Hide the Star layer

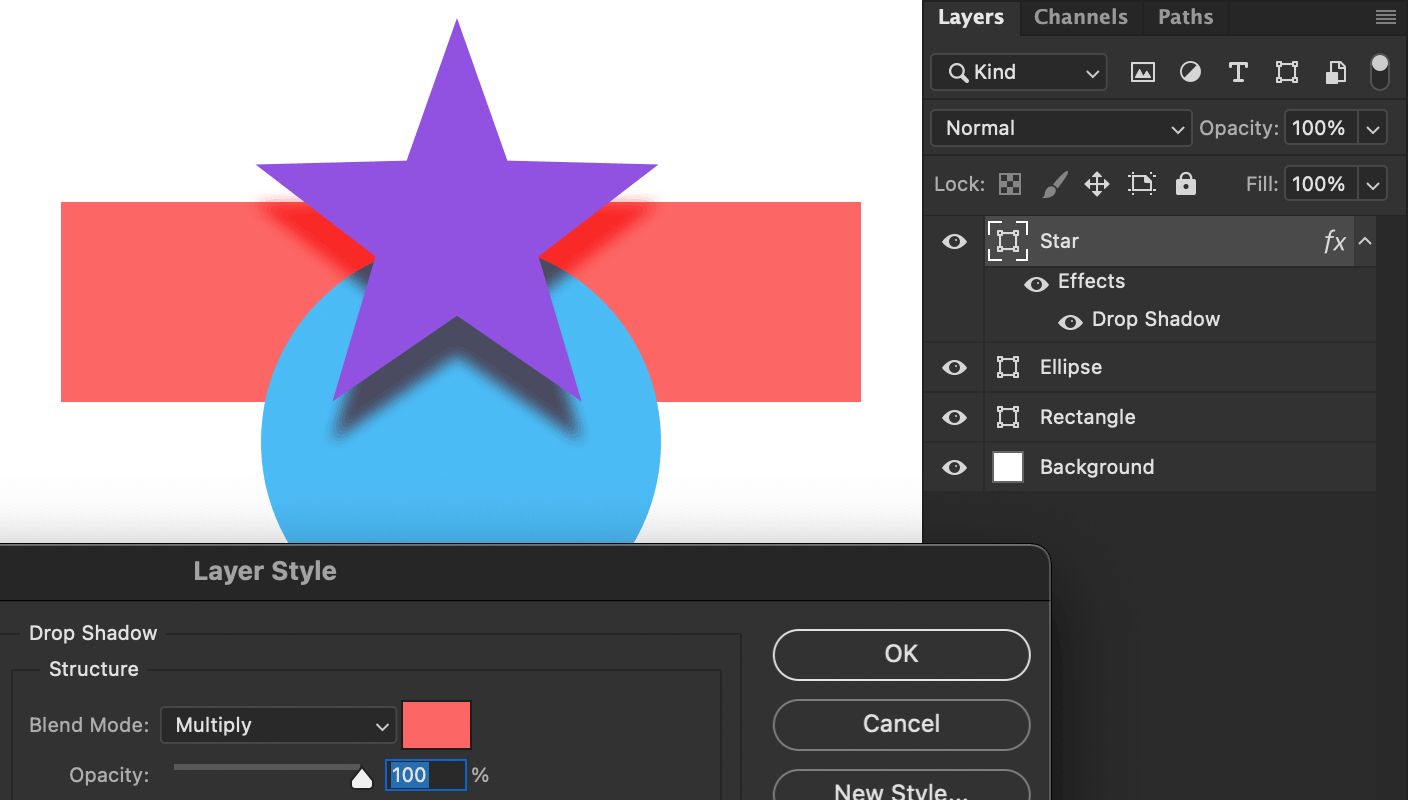pos(954,241)
